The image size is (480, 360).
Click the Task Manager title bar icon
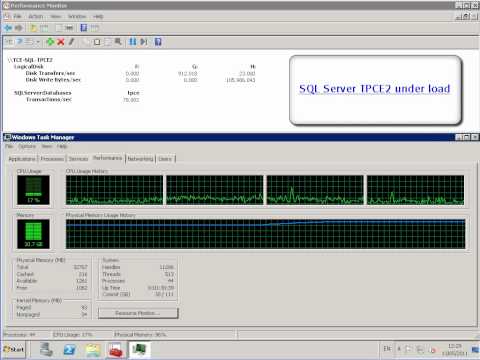pyautogui.click(x=7, y=137)
